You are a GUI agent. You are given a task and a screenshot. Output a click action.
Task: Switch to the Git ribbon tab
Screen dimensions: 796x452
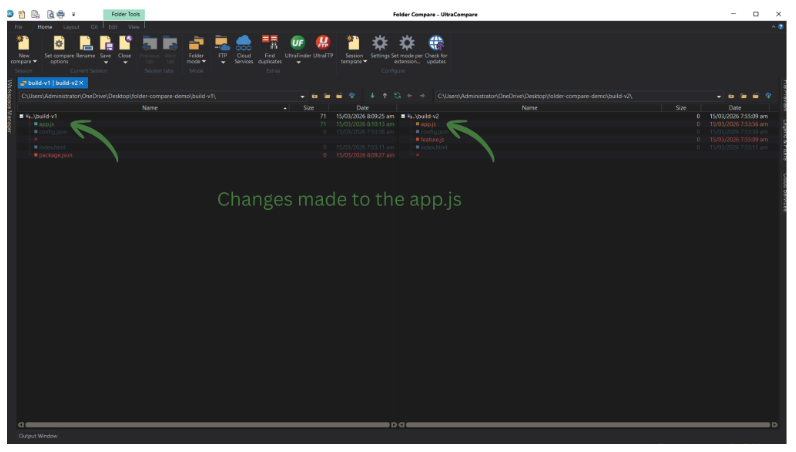point(94,27)
